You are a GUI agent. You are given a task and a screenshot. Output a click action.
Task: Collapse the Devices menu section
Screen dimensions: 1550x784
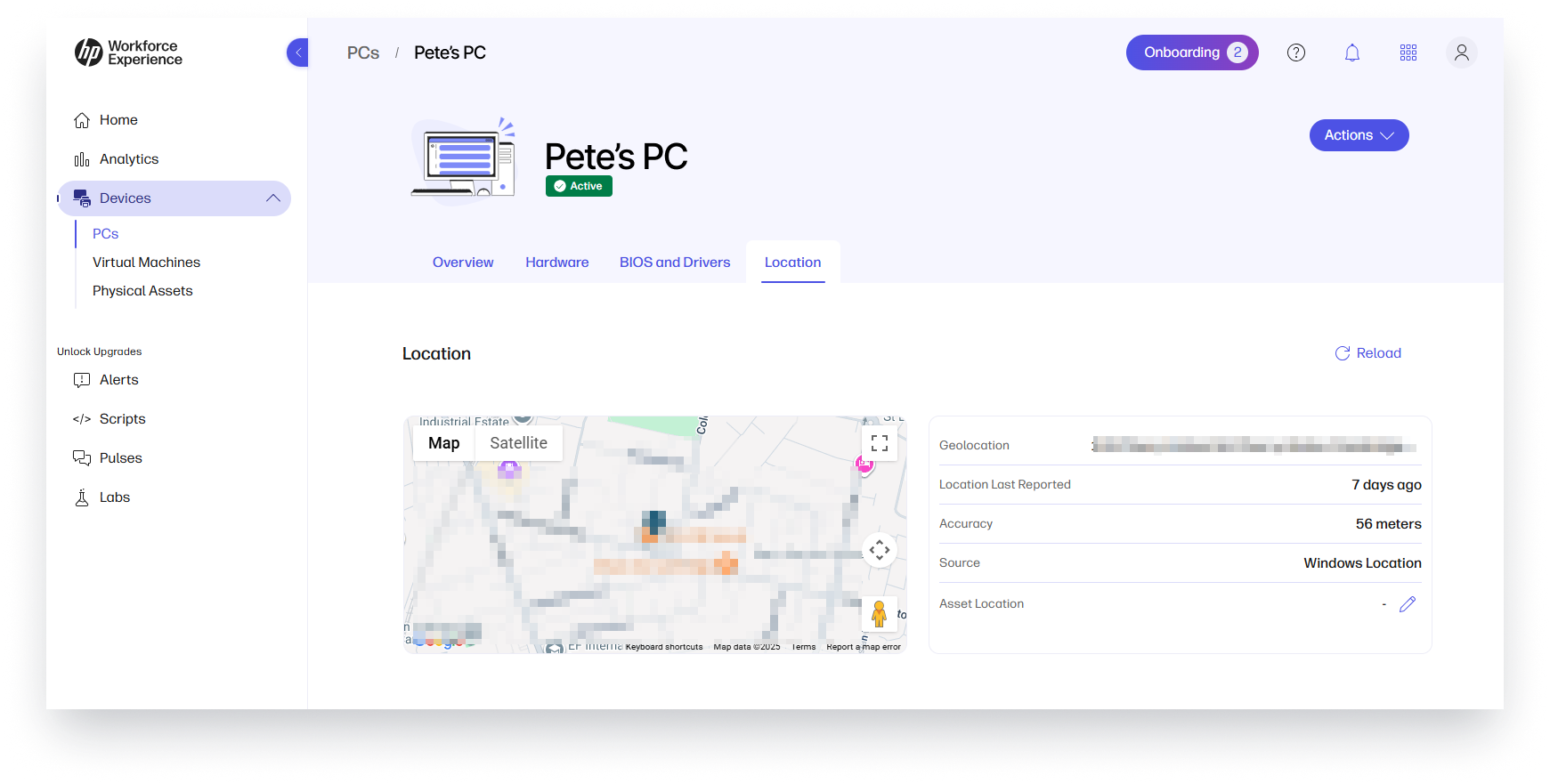click(273, 198)
